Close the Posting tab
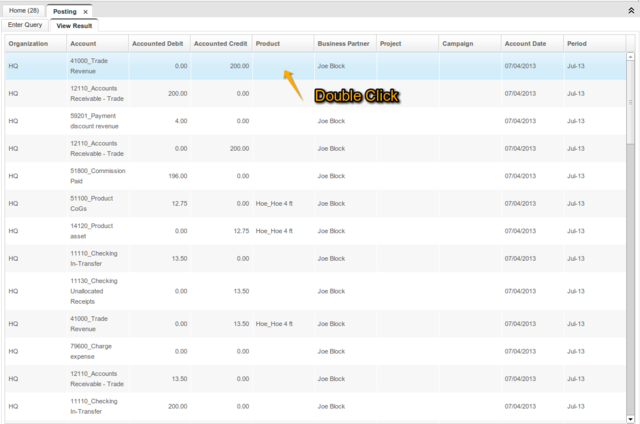640x424 pixels. pyautogui.click(x=85, y=11)
